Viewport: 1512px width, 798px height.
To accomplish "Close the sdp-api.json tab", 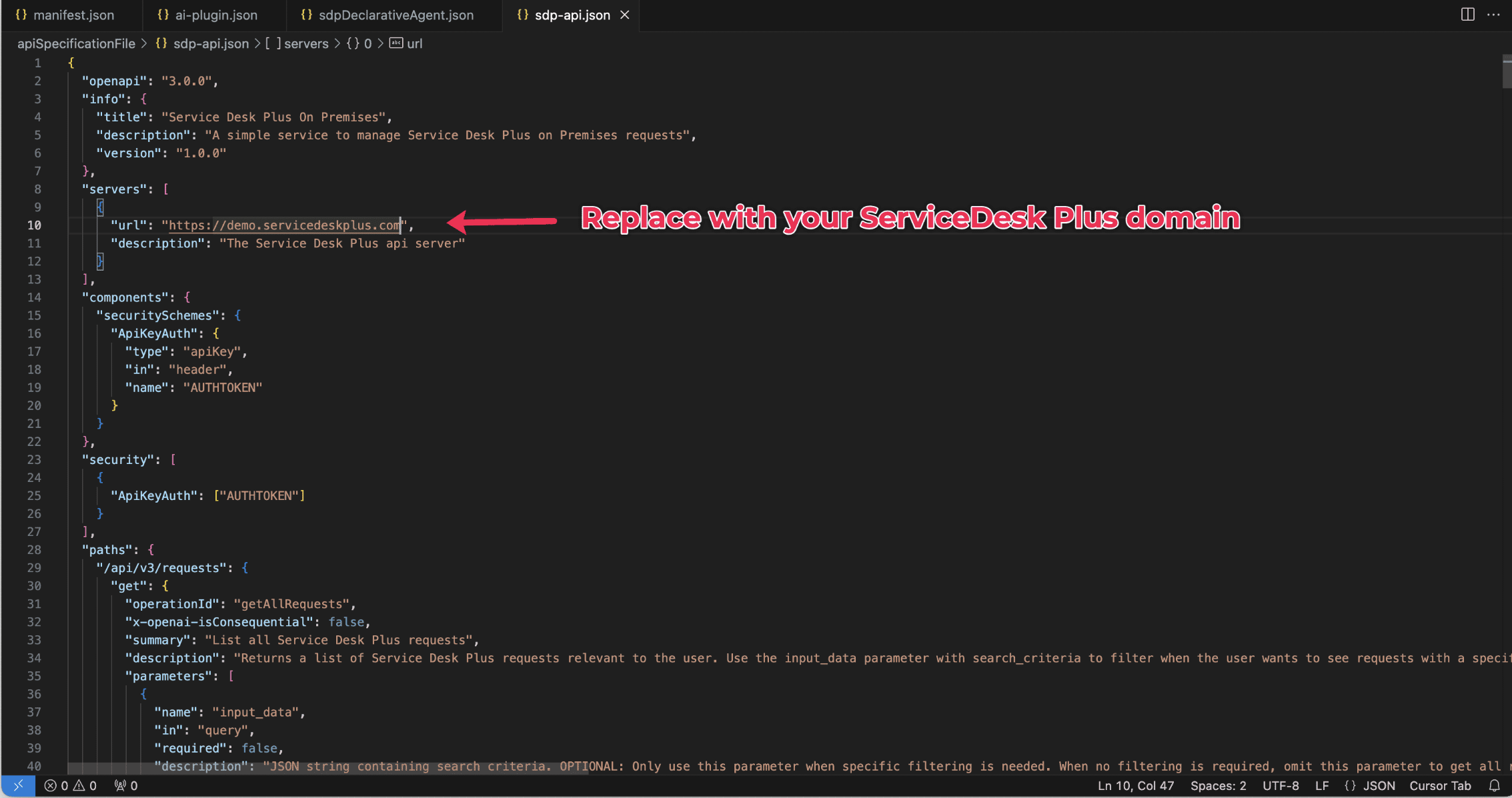I will [624, 15].
